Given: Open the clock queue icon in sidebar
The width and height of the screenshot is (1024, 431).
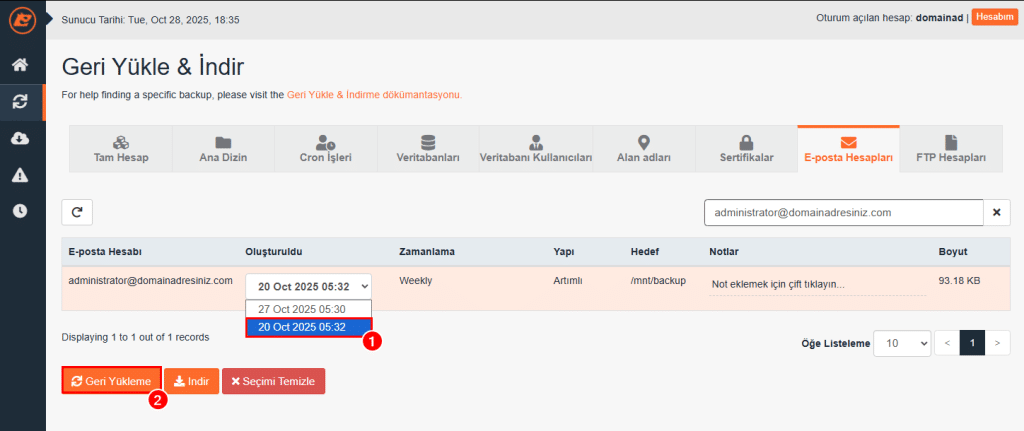Looking at the screenshot, I should pos(20,211).
